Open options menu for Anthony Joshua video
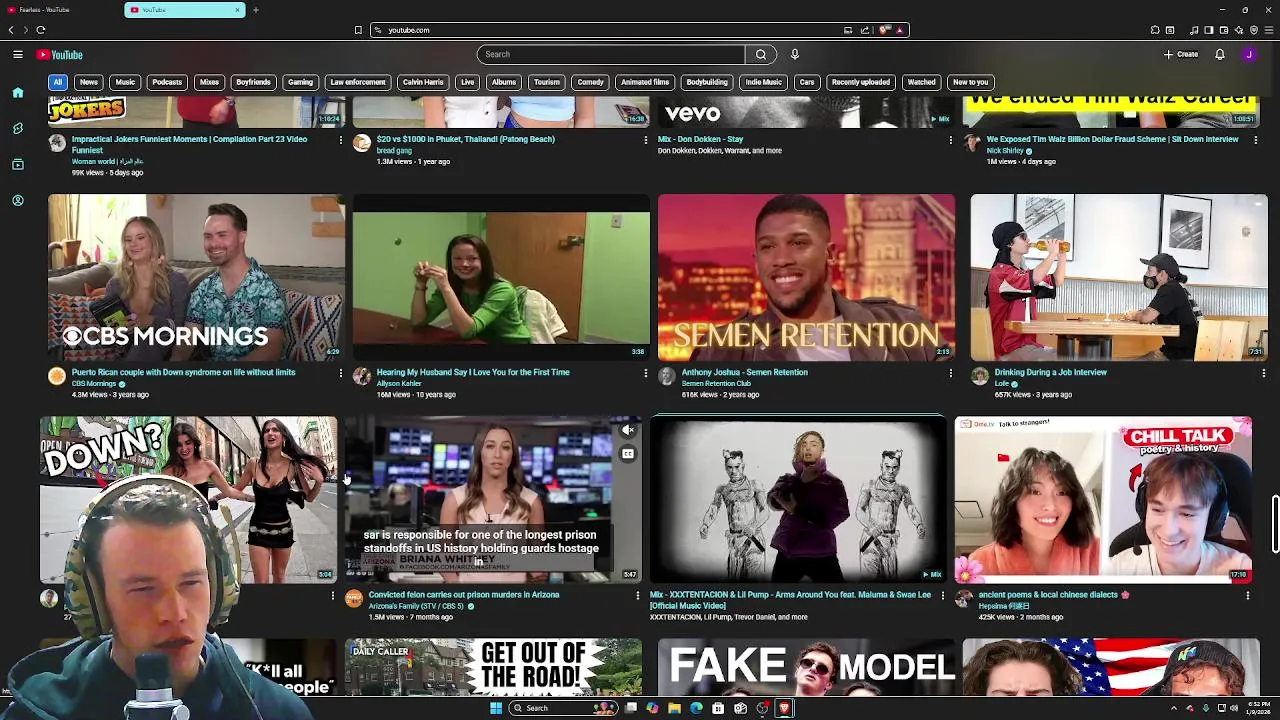1280x720 pixels. click(x=950, y=373)
